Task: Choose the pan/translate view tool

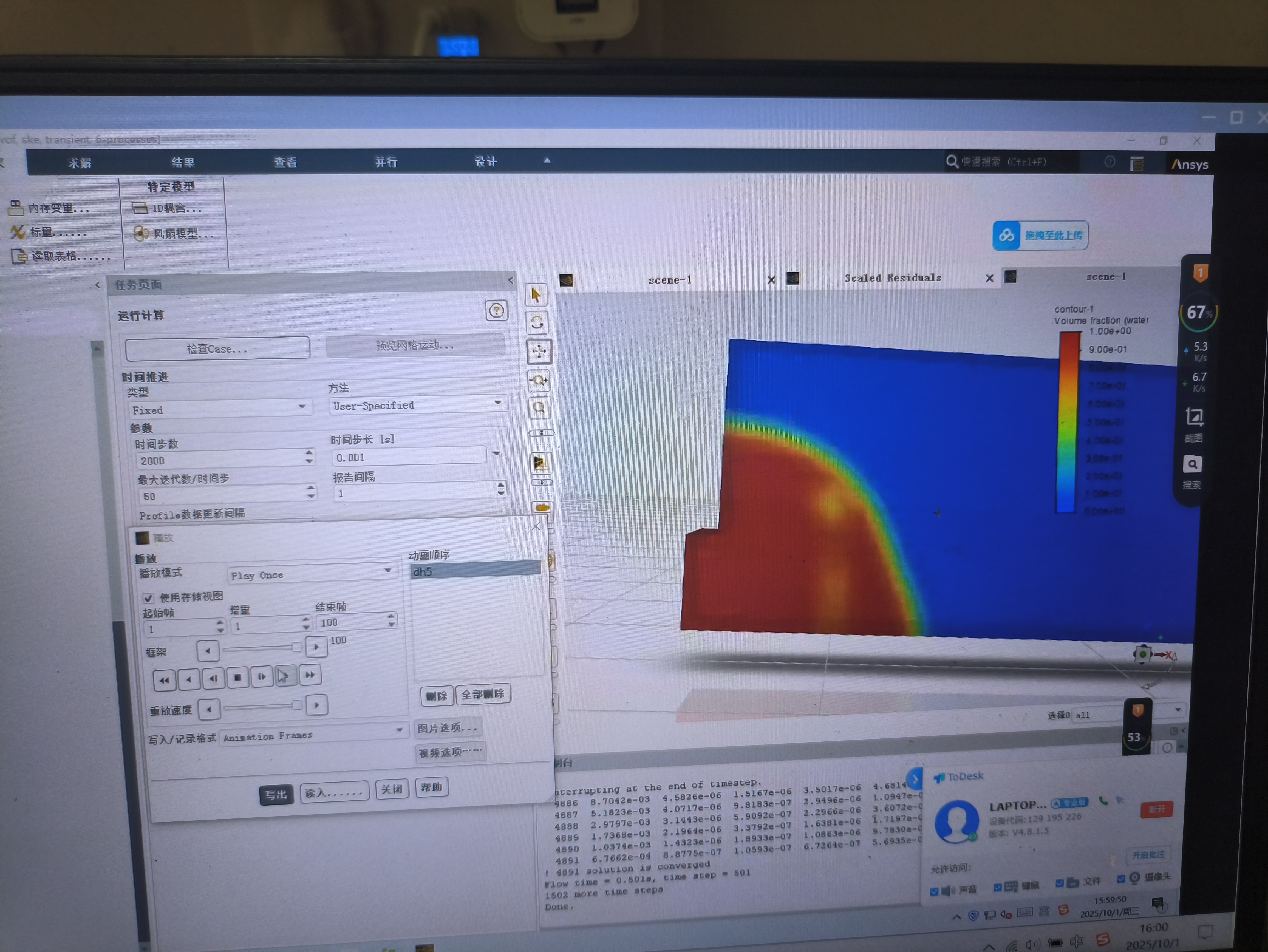Action: (x=539, y=351)
